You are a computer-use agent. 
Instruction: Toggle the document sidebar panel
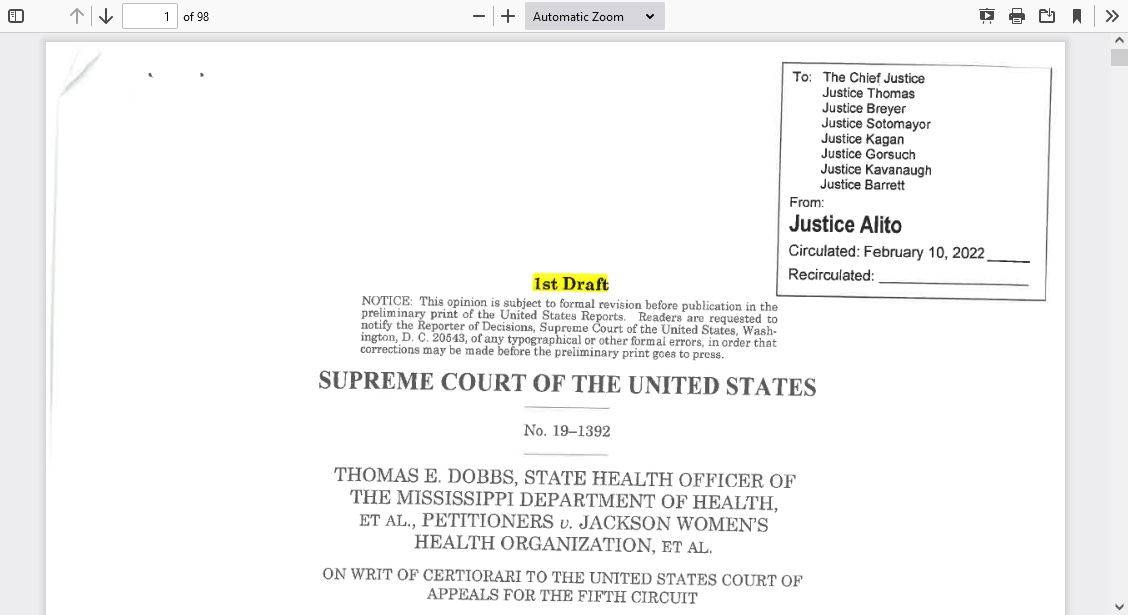coord(15,16)
